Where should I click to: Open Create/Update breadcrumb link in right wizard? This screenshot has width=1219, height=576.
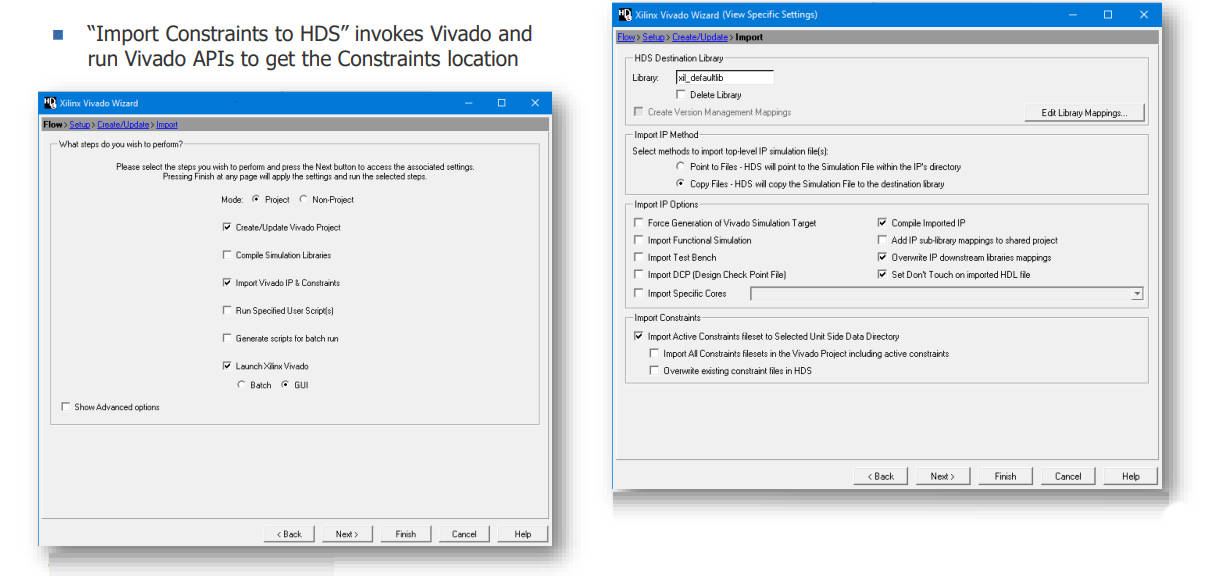point(700,37)
